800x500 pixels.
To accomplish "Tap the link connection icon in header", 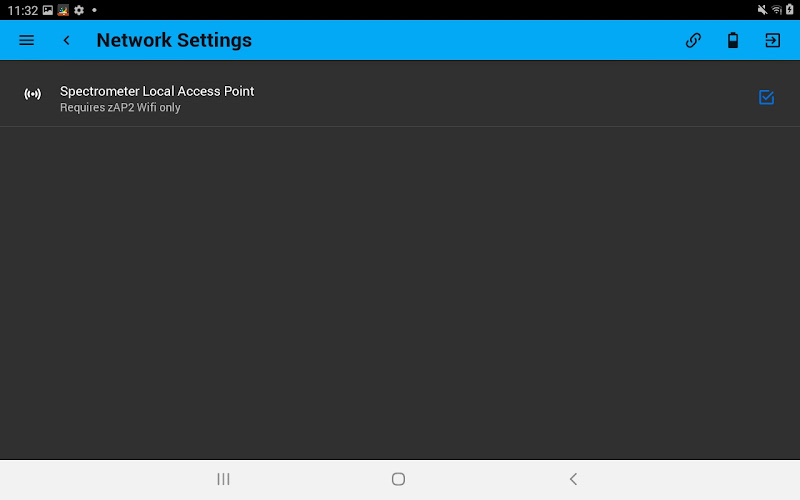I will click(x=693, y=40).
